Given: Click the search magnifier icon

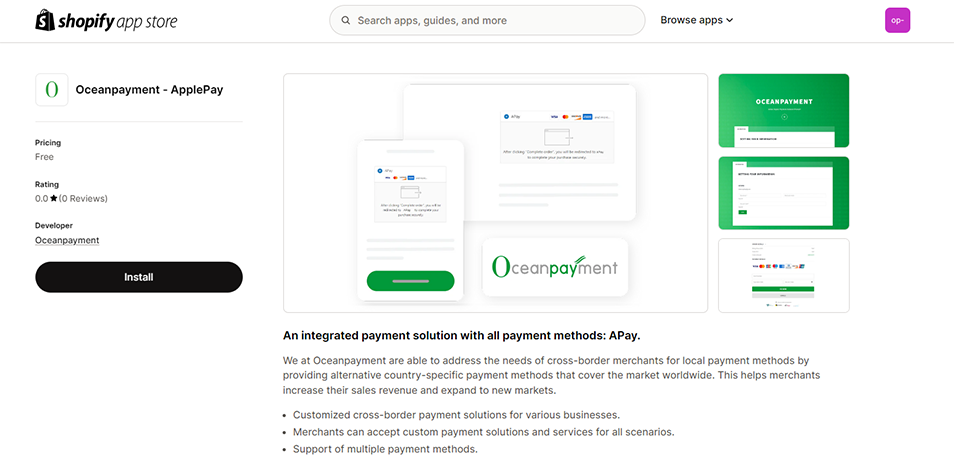Looking at the screenshot, I should point(346,20).
